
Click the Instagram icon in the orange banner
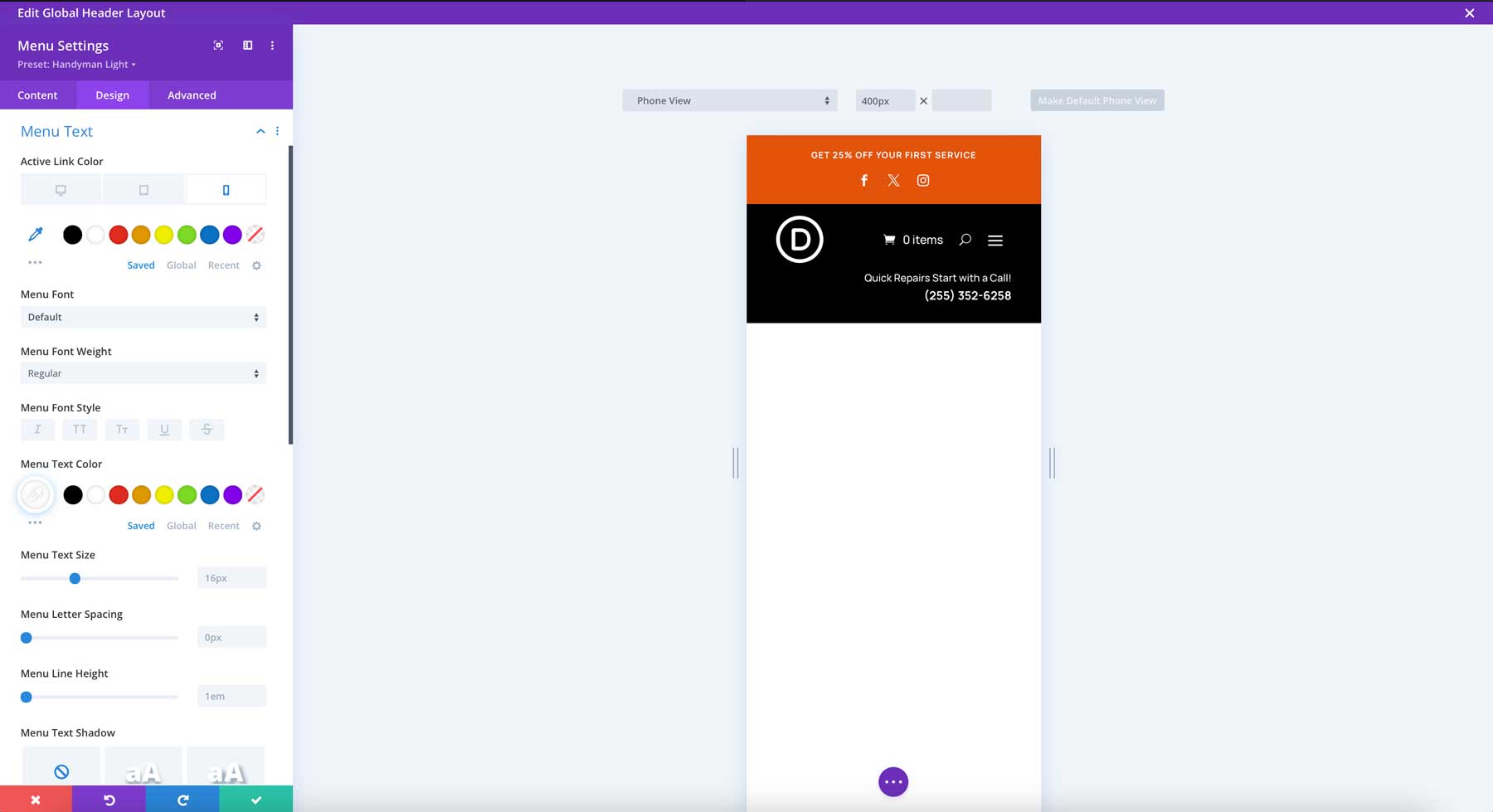[x=923, y=180]
